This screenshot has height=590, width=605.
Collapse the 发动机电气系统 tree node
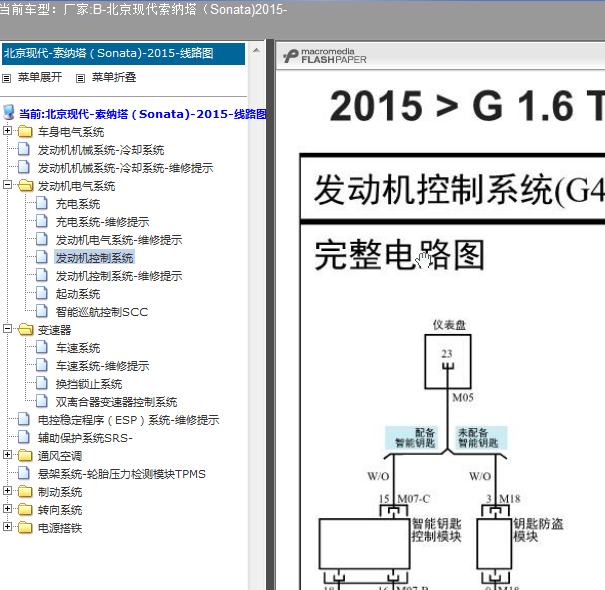click(x=7, y=184)
